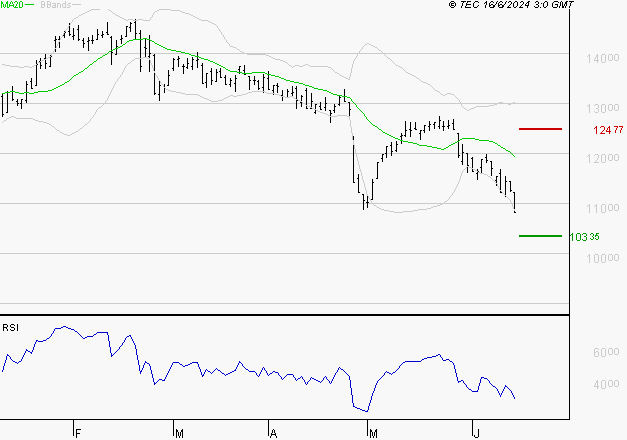Click the red 124.77 resistance value
This screenshot has width=627, height=440.
pos(608,130)
